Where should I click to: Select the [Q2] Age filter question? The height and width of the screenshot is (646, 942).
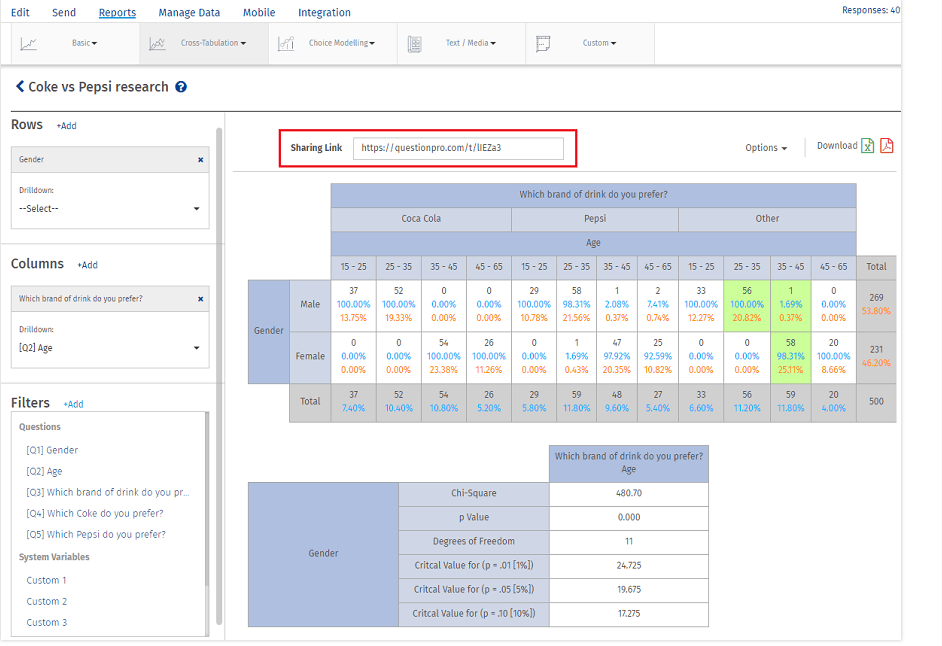pos(44,471)
